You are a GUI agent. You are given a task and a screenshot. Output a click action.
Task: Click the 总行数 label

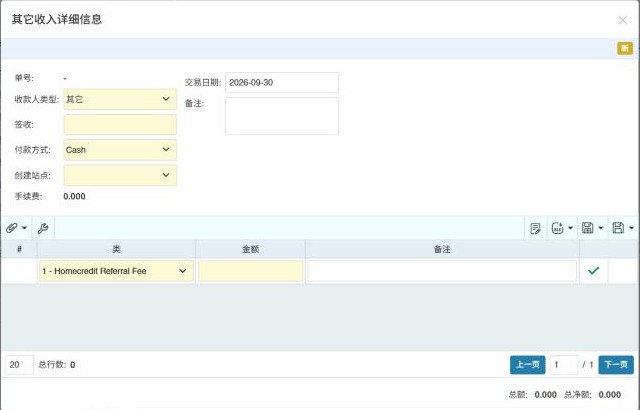tap(52, 365)
